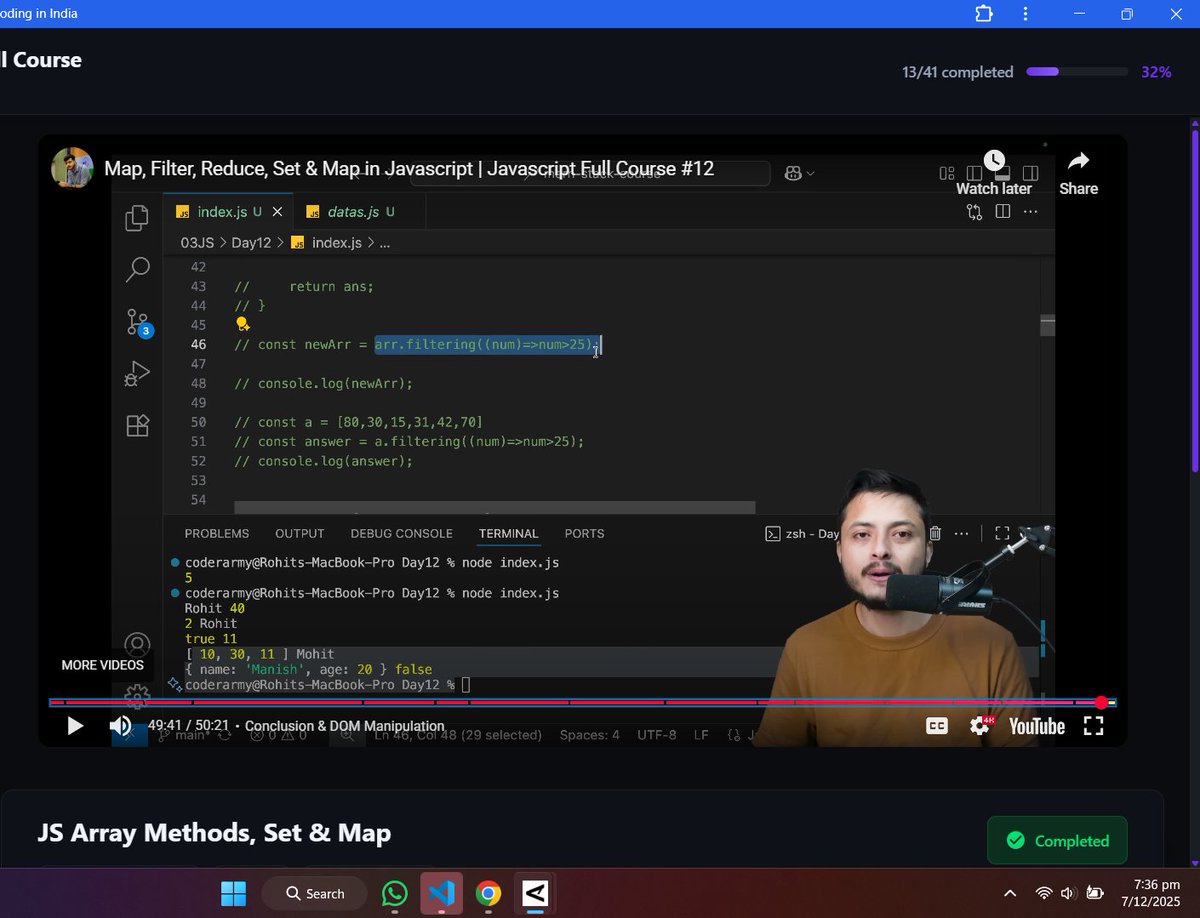The height and width of the screenshot is (918, 1200).
Task: Click the VS Code minimap slider
Action: click(x=1047, y=326)
